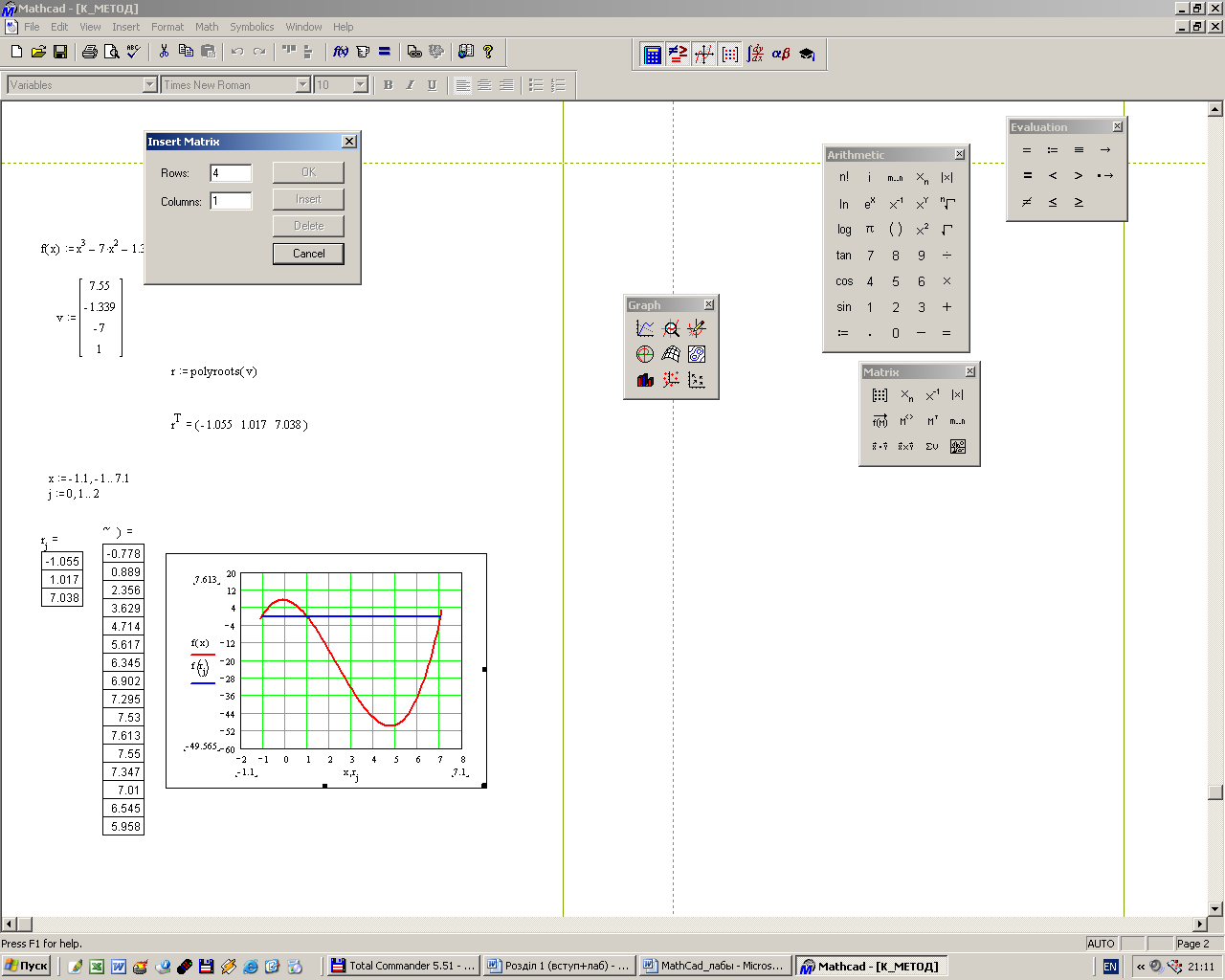This screenshot has width=1225, height=980.
Task: Insert a Polar plot from Graph palette
Action: click(645, 354)
